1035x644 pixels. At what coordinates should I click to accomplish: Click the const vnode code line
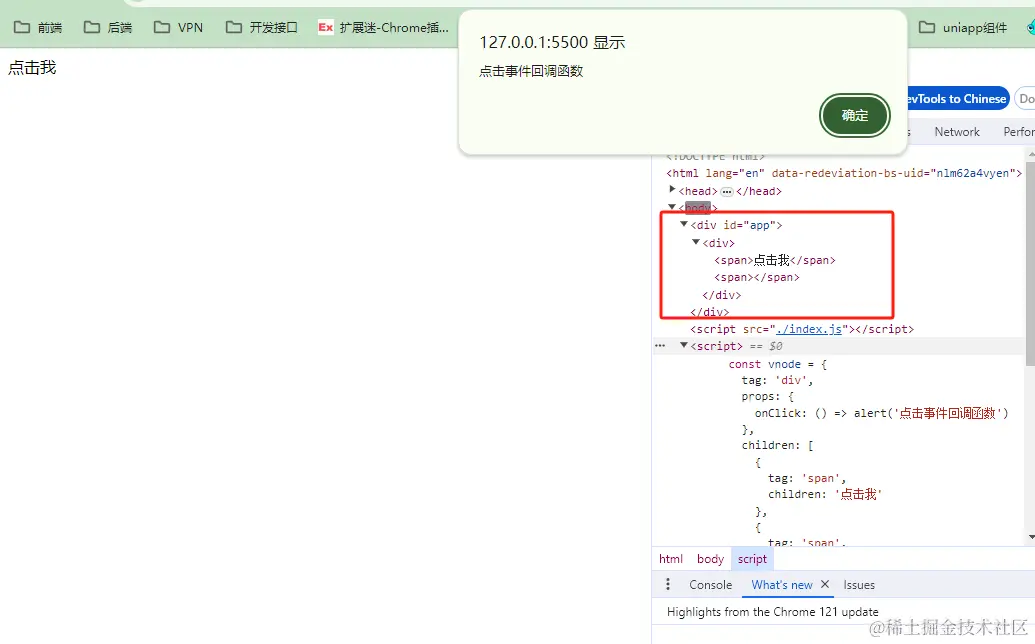(x=778, y=364)
